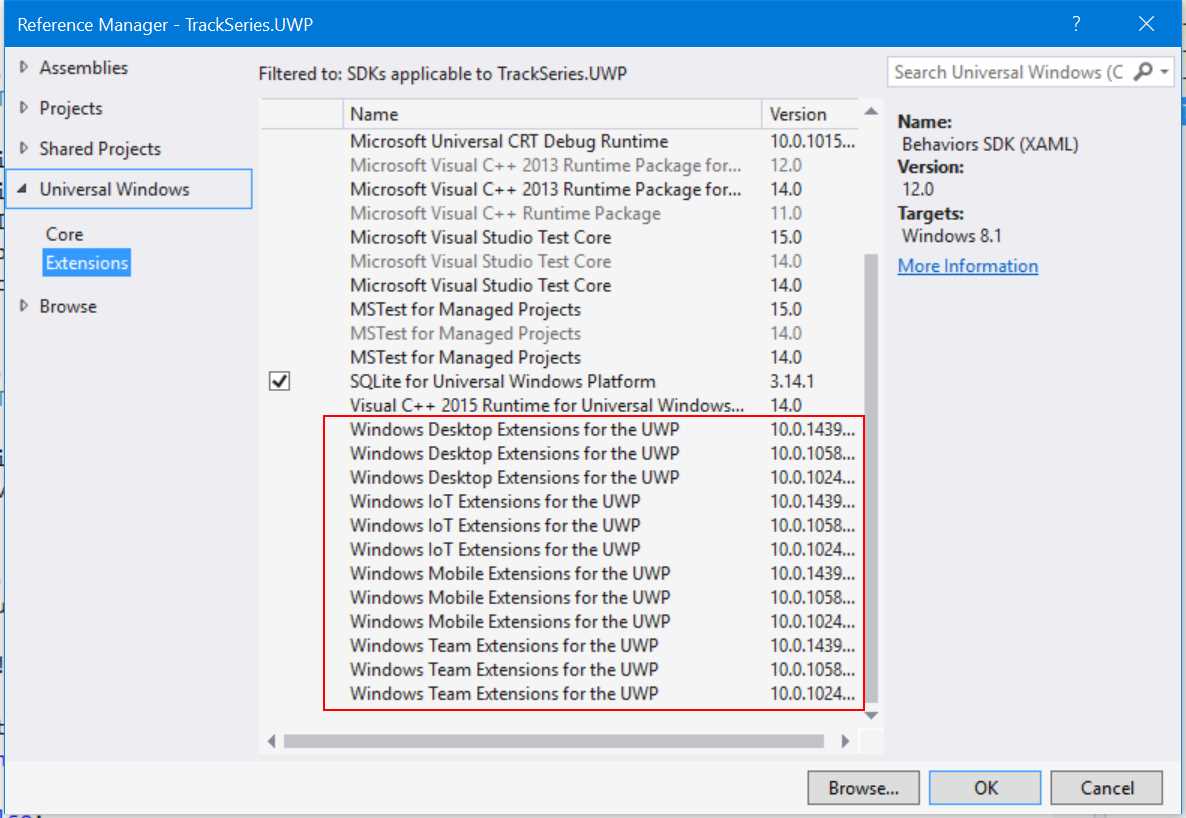Open the search scope dropdown arrow
Image resolution: width=1186 pixels, height=818 pixels.
[1162, 71]
